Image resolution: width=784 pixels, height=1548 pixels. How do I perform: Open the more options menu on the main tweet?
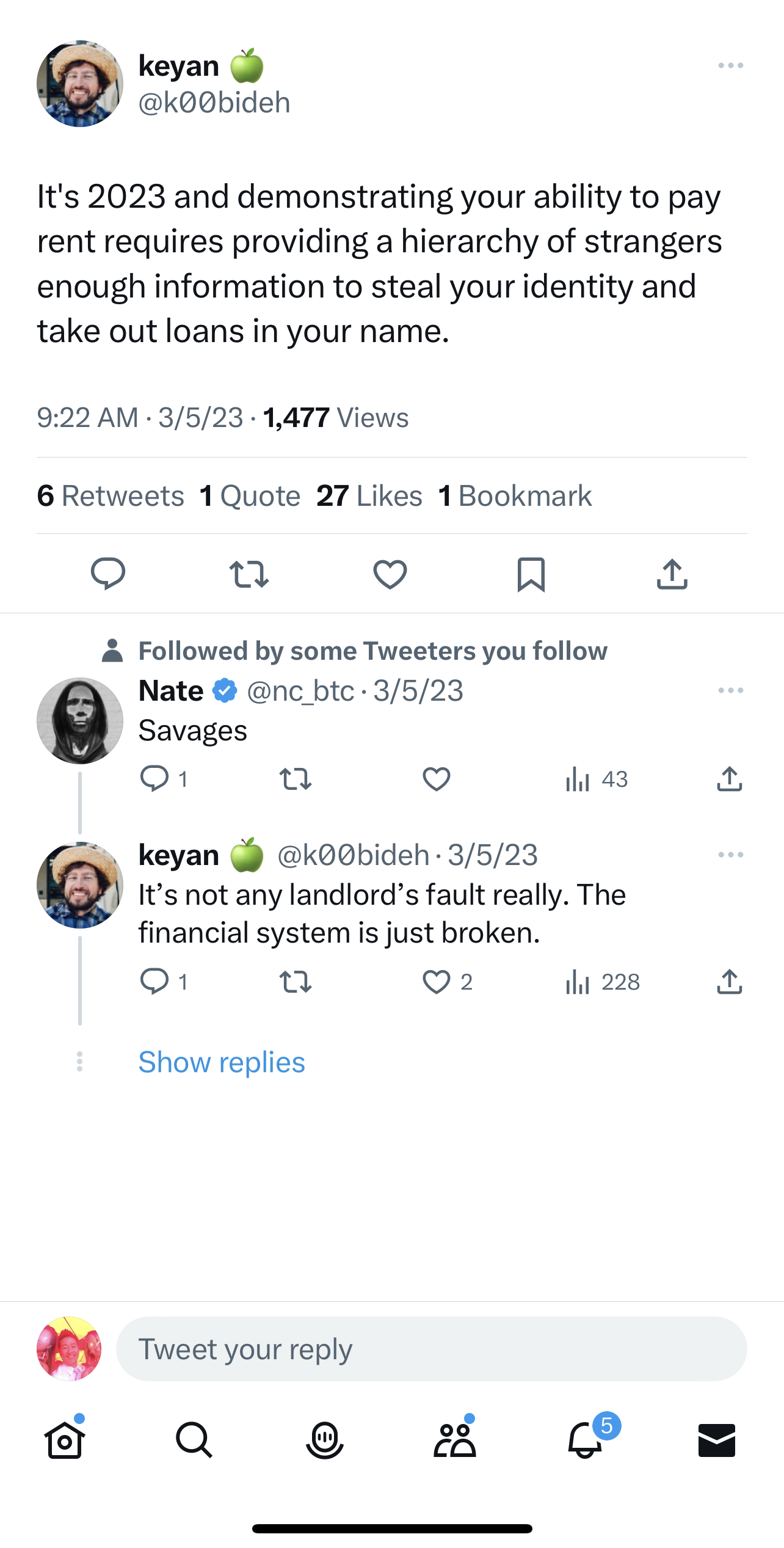tap(731, 65)
